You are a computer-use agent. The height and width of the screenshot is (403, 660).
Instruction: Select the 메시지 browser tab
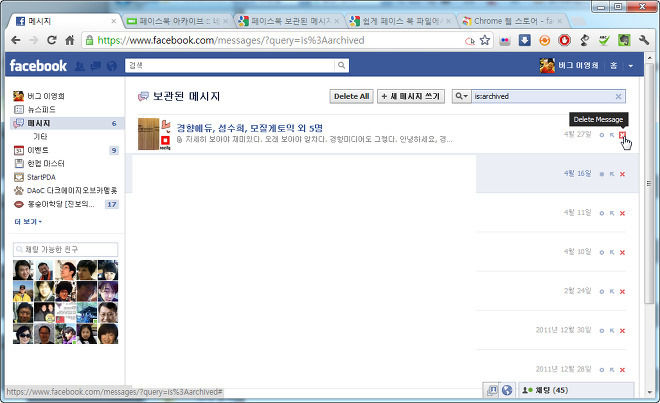coord(65,21)
